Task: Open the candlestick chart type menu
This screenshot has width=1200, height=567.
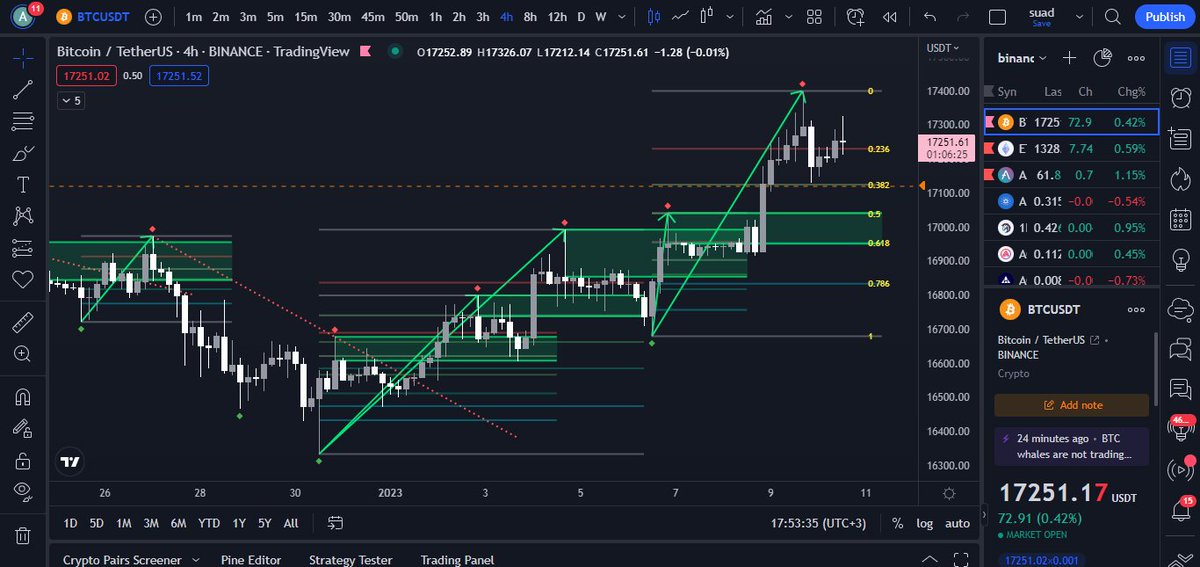Action: [x=655, y=17]
